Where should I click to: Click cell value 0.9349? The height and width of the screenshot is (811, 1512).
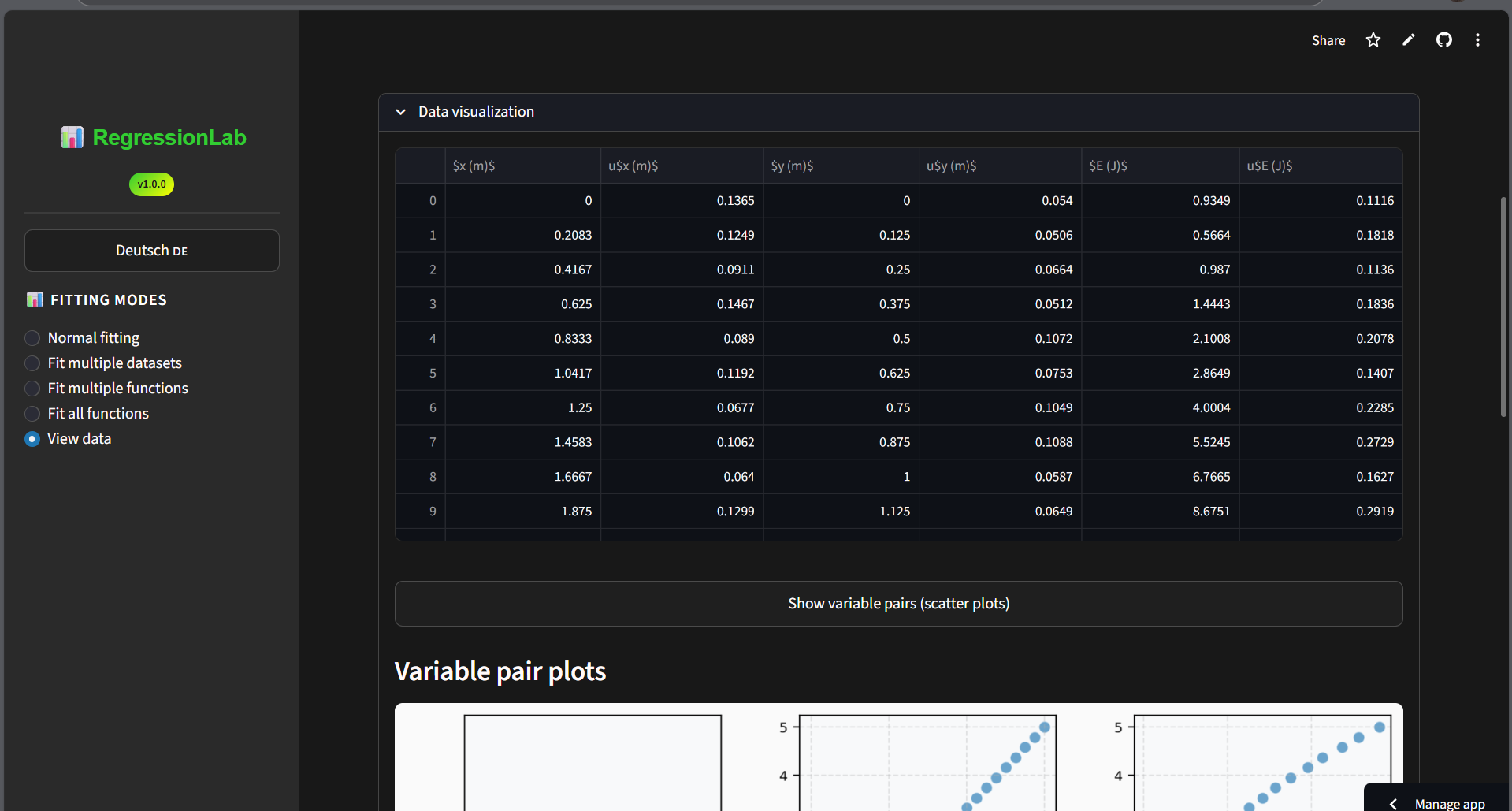[x=1161, y=201]
